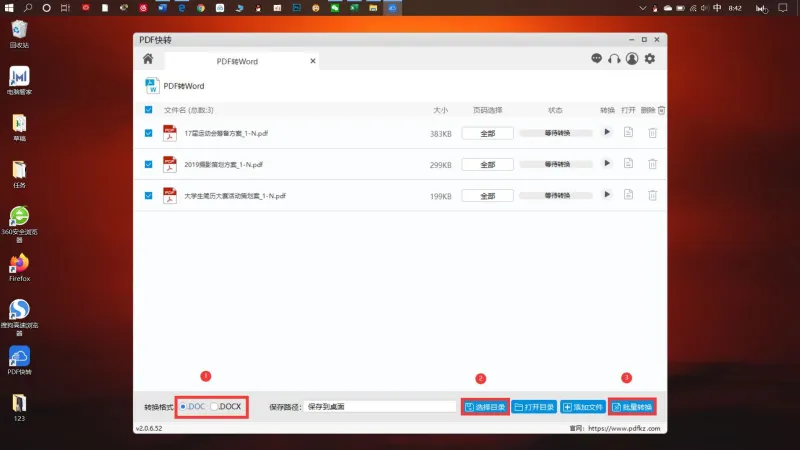800x450 pixels.
Task: Start converting the 299KB PDF file
Action: pos(607,164)
